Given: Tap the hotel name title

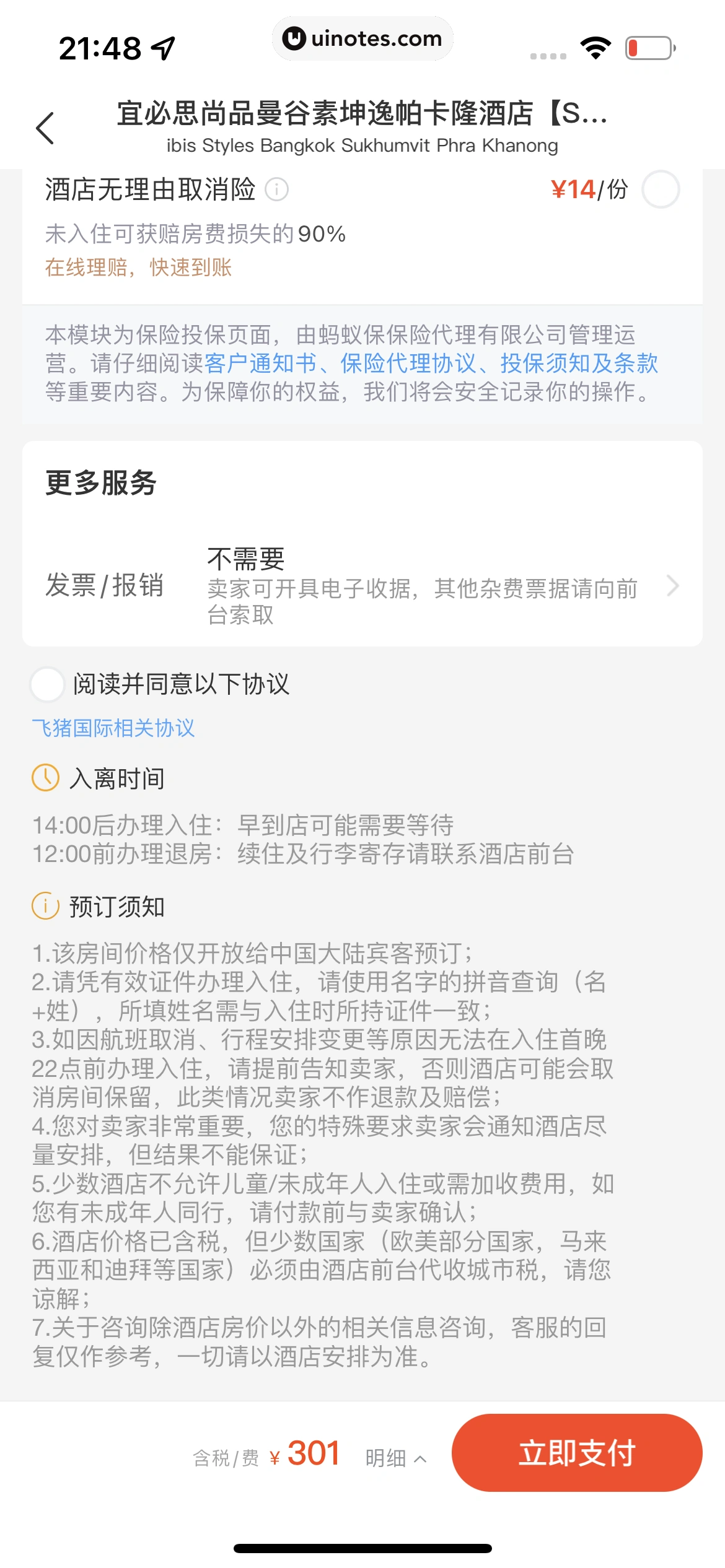Looking at the screenshot, I should (x=362, y=114).
